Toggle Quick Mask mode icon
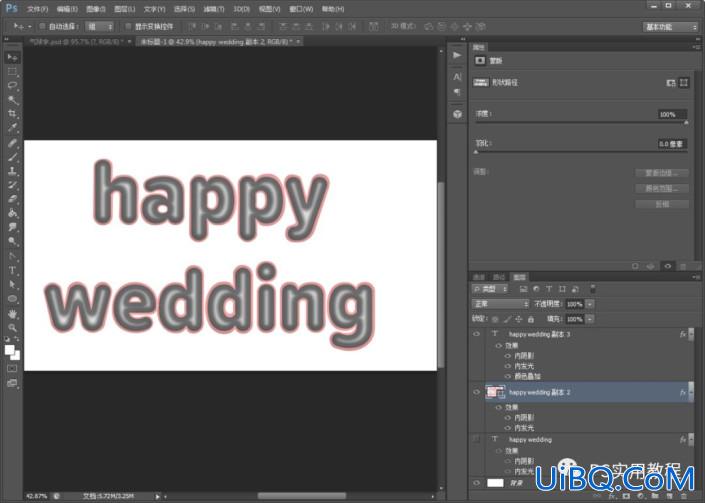 coord(12,369)
